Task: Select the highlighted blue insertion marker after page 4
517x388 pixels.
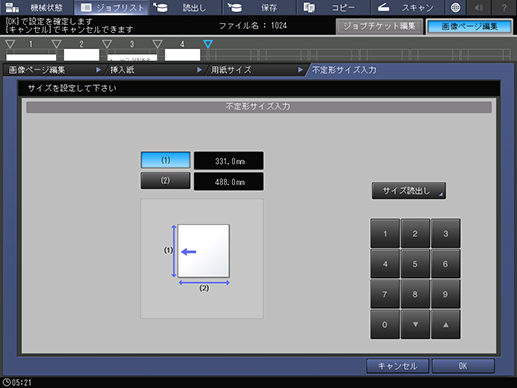Action: tap(208, 44)
